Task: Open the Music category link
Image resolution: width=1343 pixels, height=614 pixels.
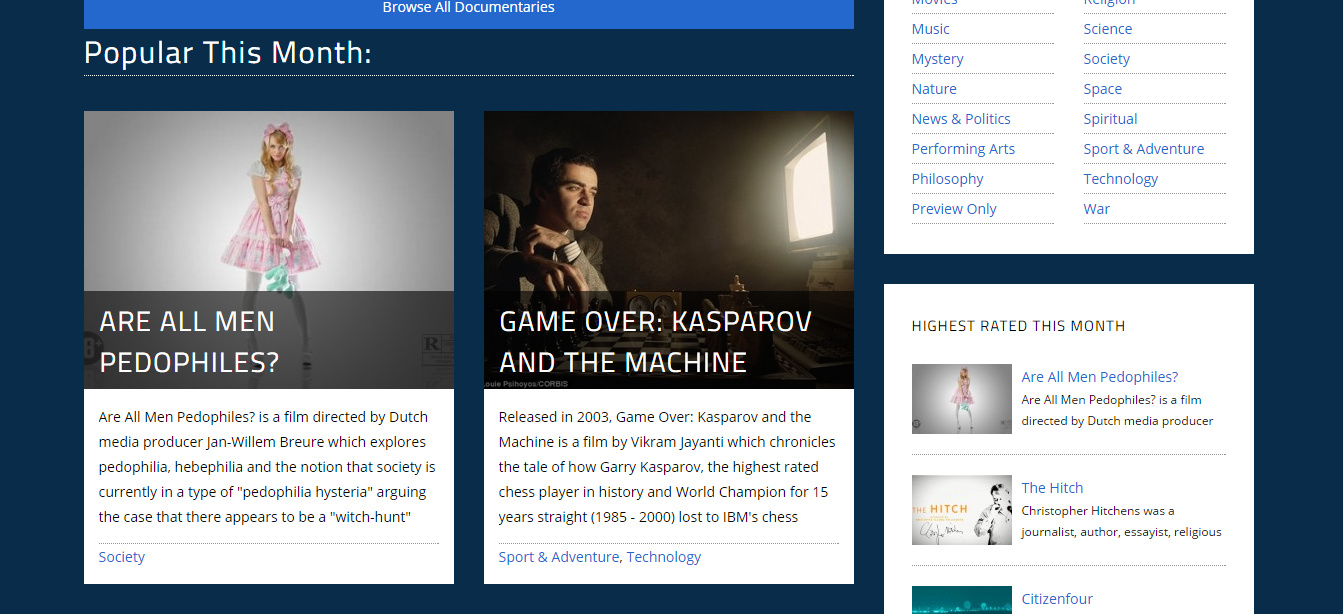Action: pyautogui.click(x=931, y=29)
